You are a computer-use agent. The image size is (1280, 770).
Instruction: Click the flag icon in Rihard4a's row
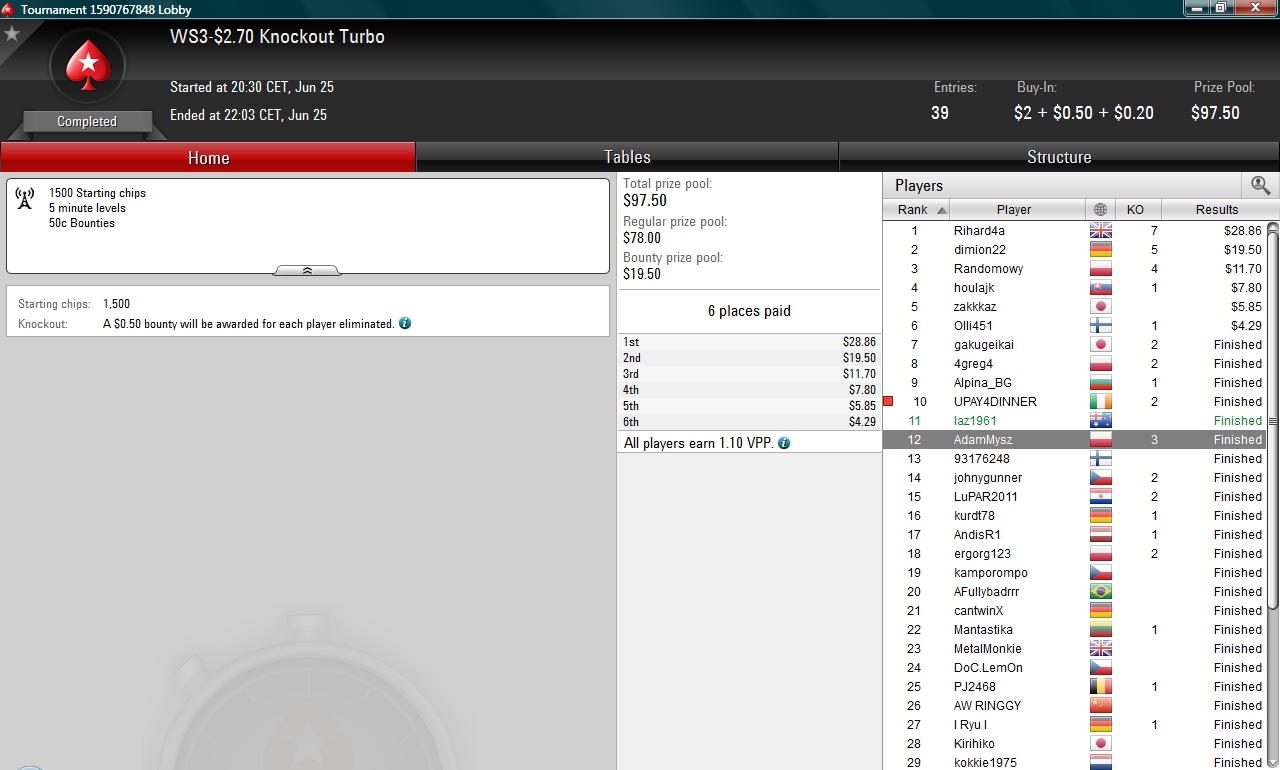click(1100, 231)
